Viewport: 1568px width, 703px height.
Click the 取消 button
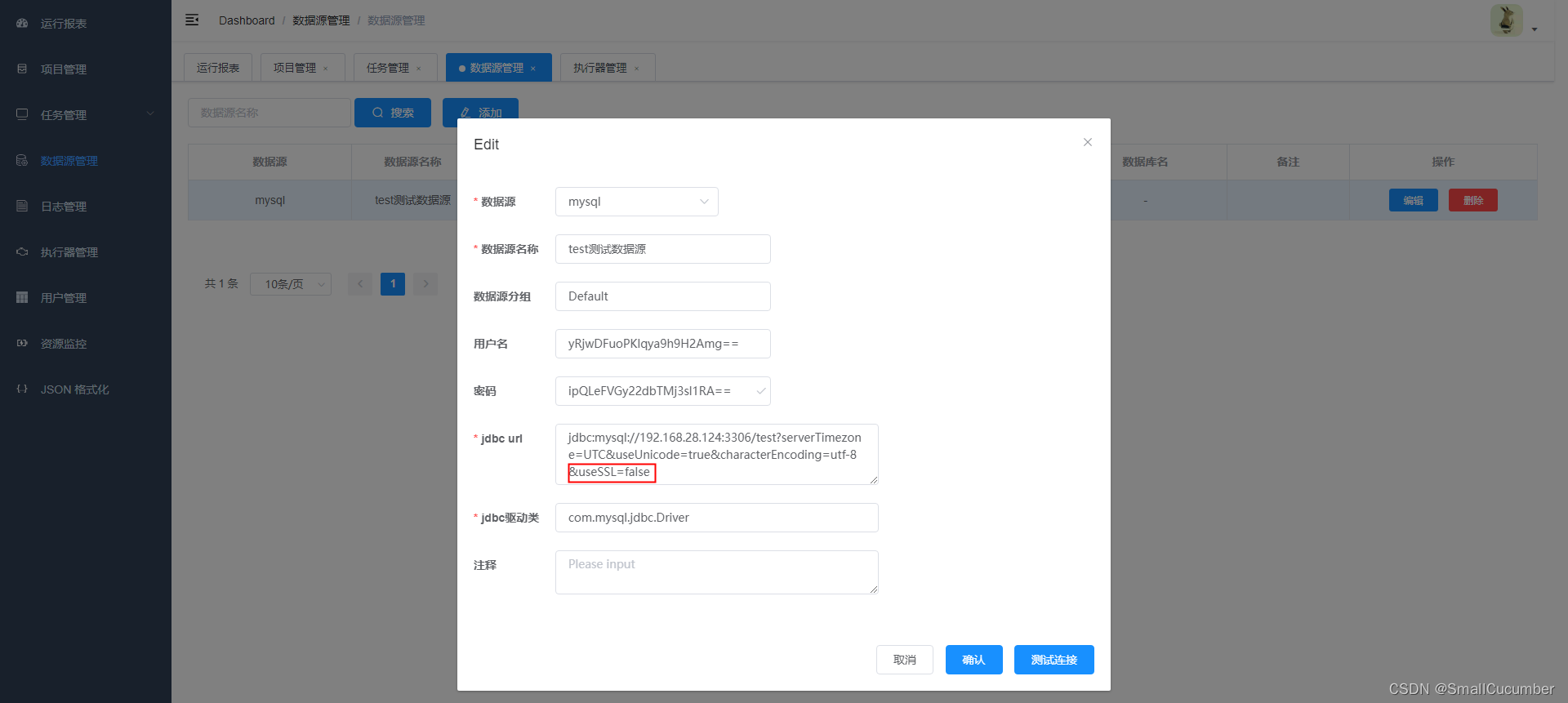905,660
